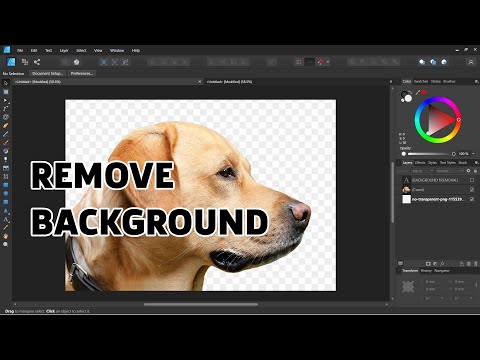Open the Stroke panel tab

click(436, 81)
